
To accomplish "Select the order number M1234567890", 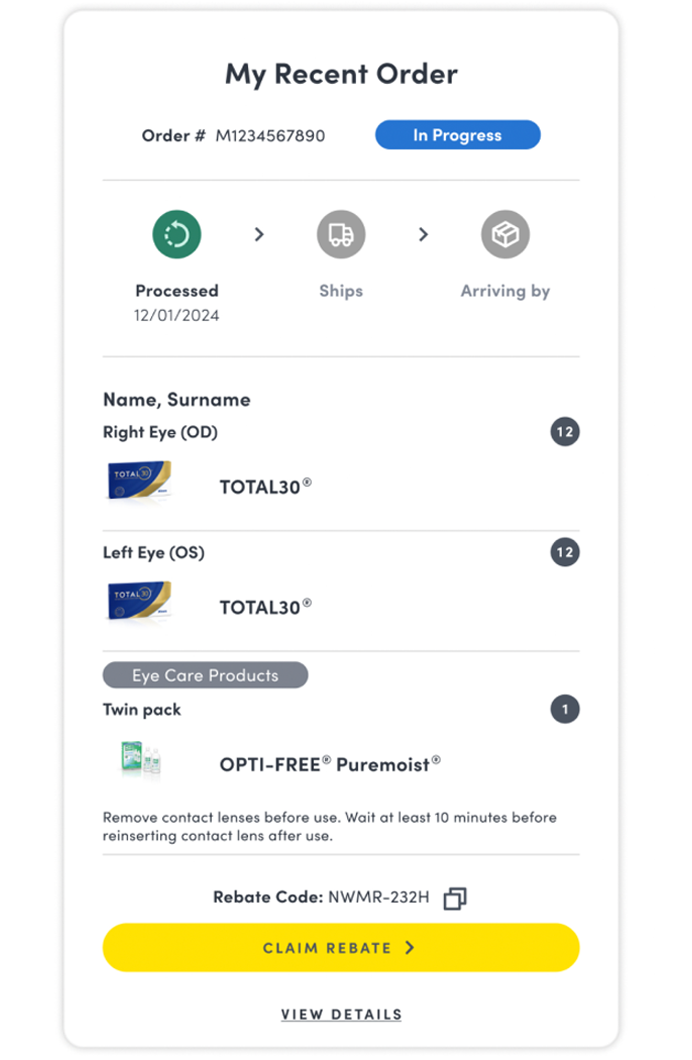I will [x=268, y=136].
